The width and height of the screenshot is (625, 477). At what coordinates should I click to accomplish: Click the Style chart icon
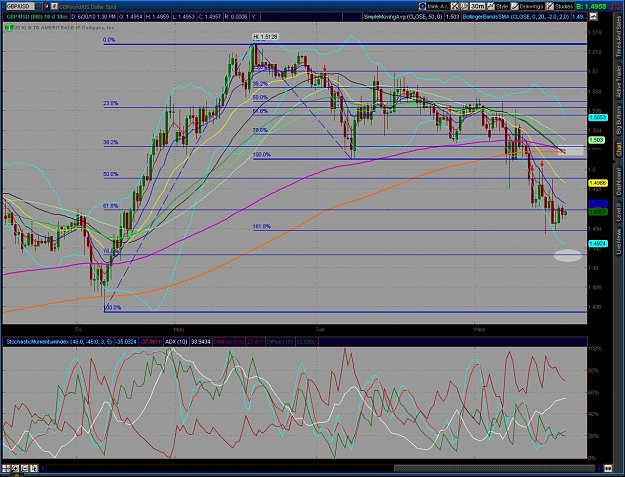[x=491, y=6]
